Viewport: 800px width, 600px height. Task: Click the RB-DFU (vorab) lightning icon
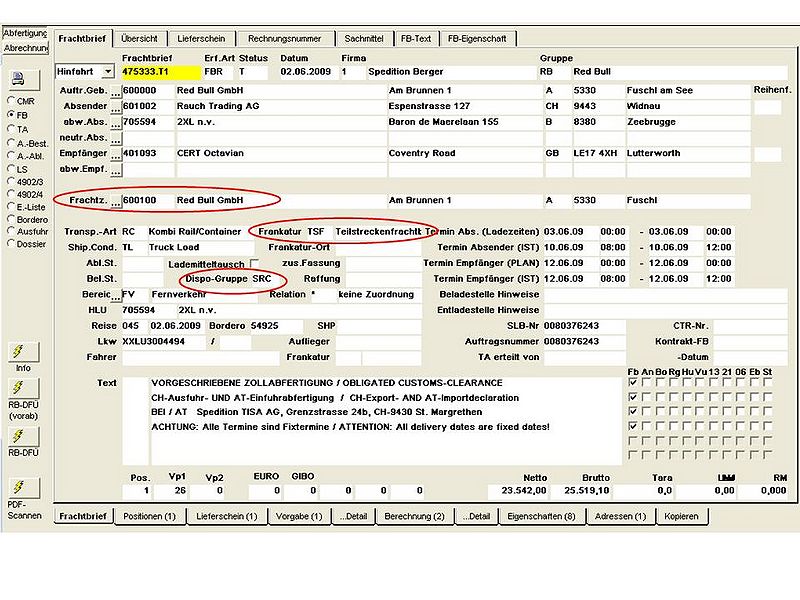point(23,388)
